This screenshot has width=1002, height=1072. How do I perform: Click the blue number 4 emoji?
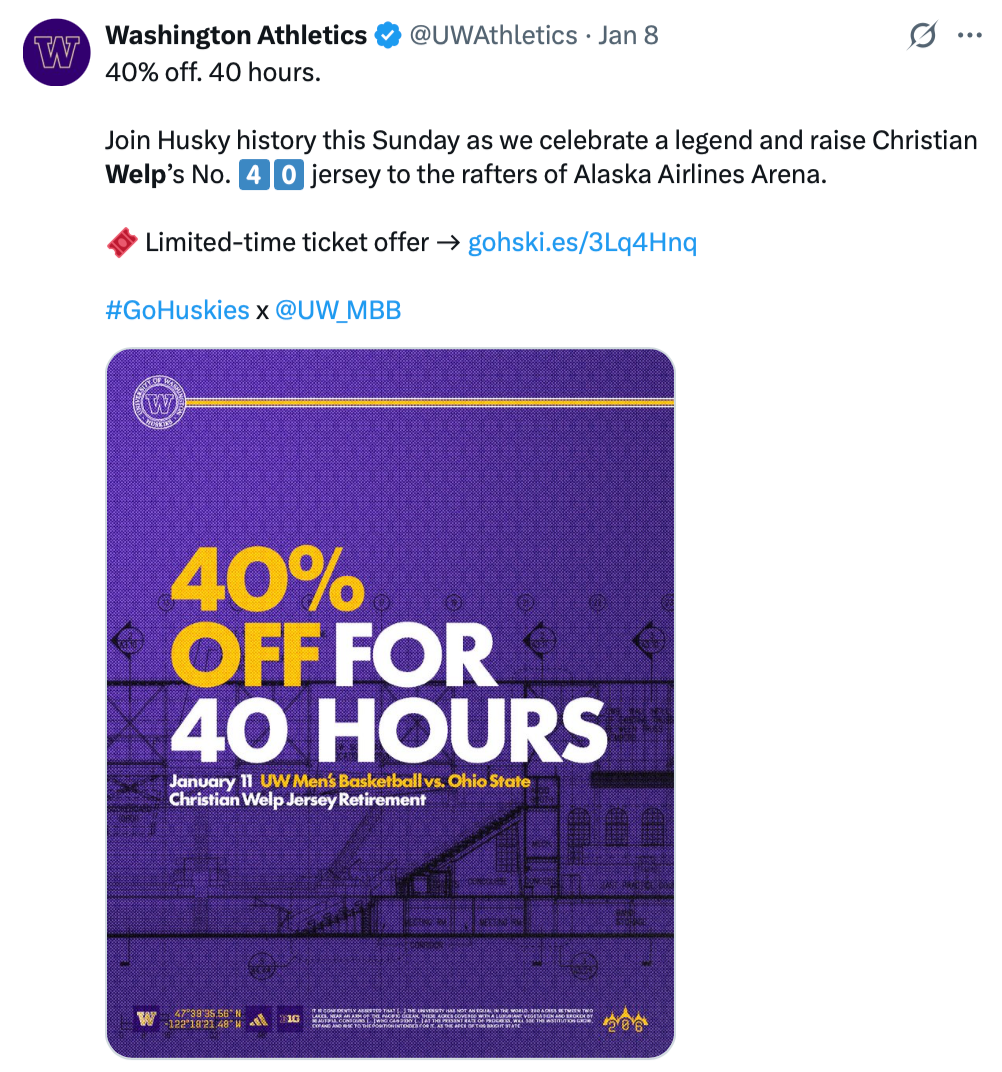point(253,175)
